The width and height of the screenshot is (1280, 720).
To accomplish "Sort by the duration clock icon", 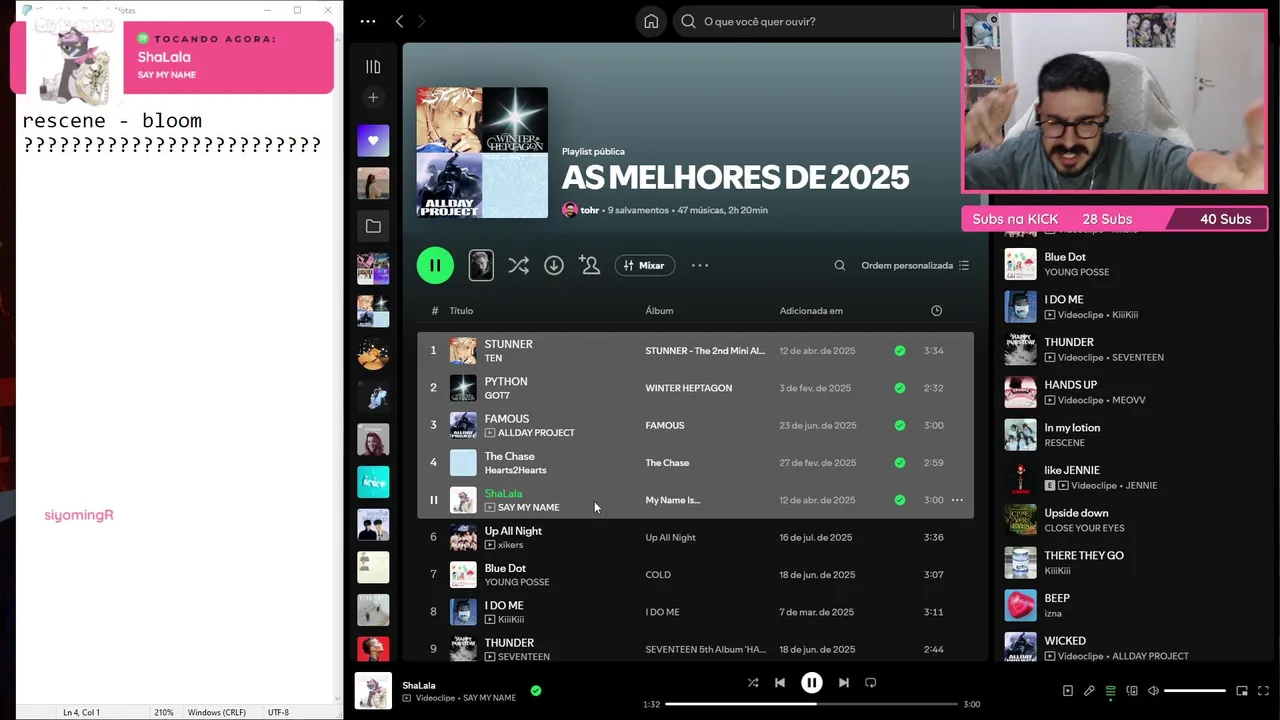I will click(936, 311).
